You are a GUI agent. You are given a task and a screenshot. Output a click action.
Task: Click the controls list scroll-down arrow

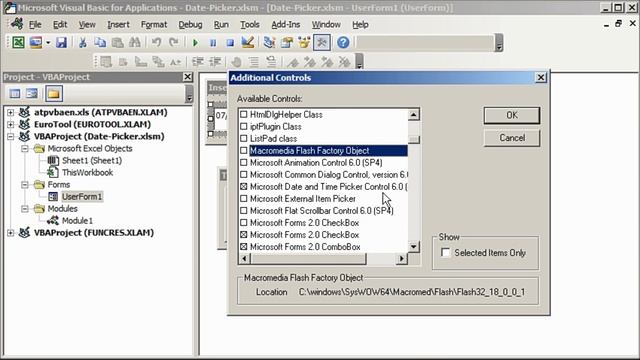click(413, 247)
